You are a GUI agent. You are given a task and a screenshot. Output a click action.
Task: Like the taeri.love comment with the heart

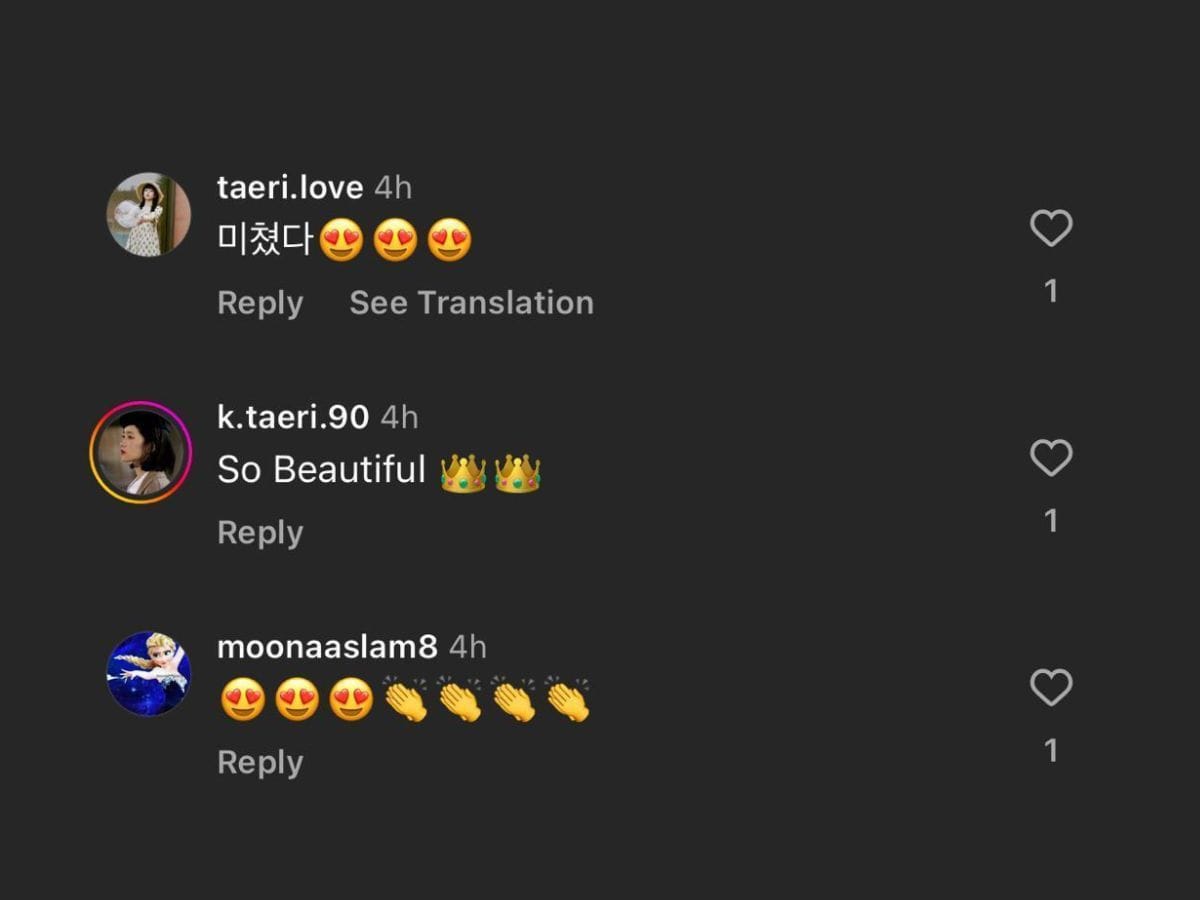click(1051, 229)
